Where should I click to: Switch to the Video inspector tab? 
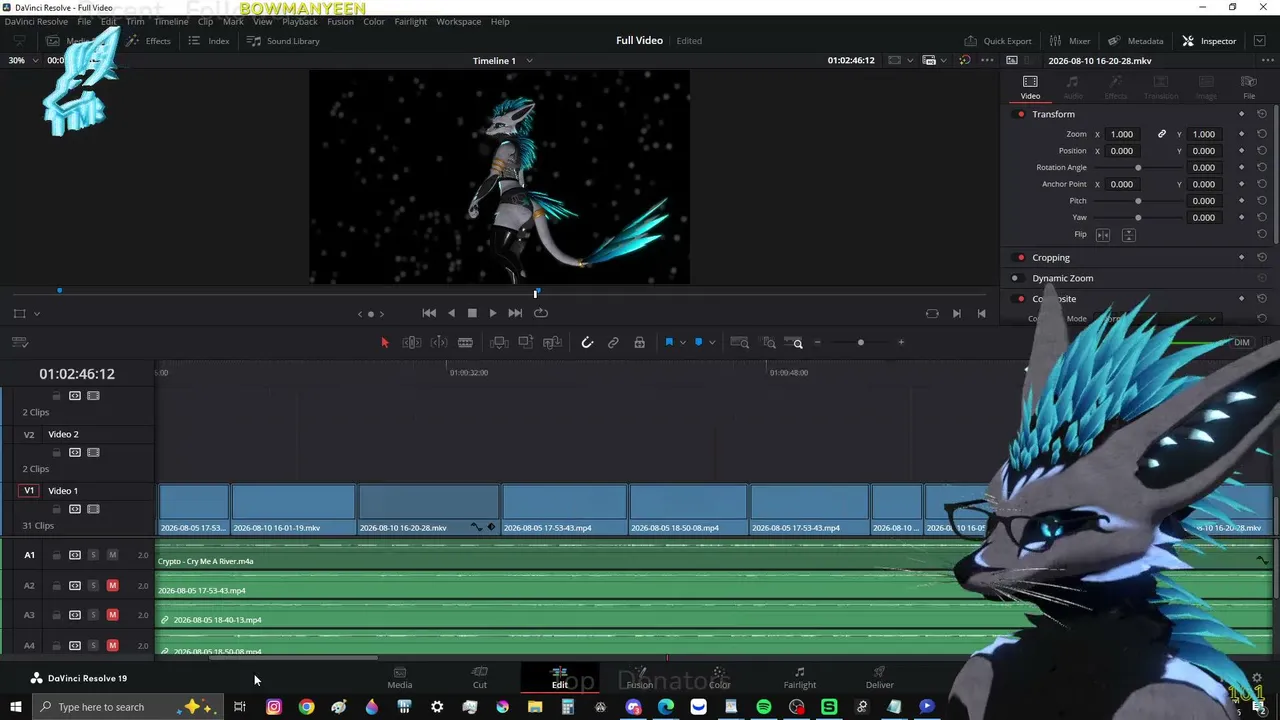pos(1030,88)
